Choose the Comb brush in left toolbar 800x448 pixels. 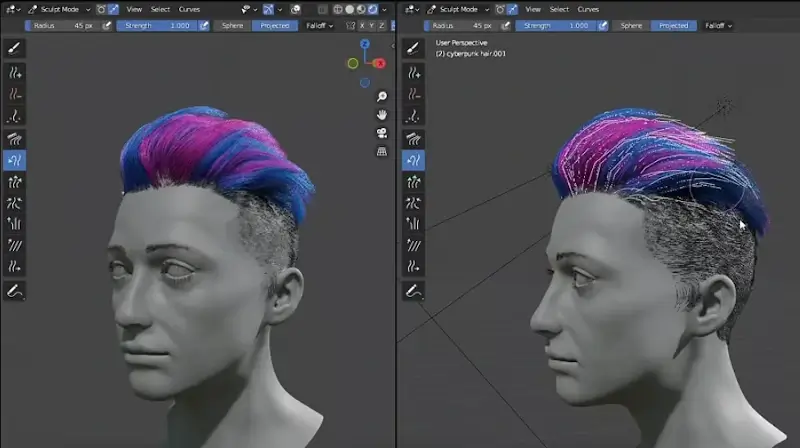pos(15,139)
